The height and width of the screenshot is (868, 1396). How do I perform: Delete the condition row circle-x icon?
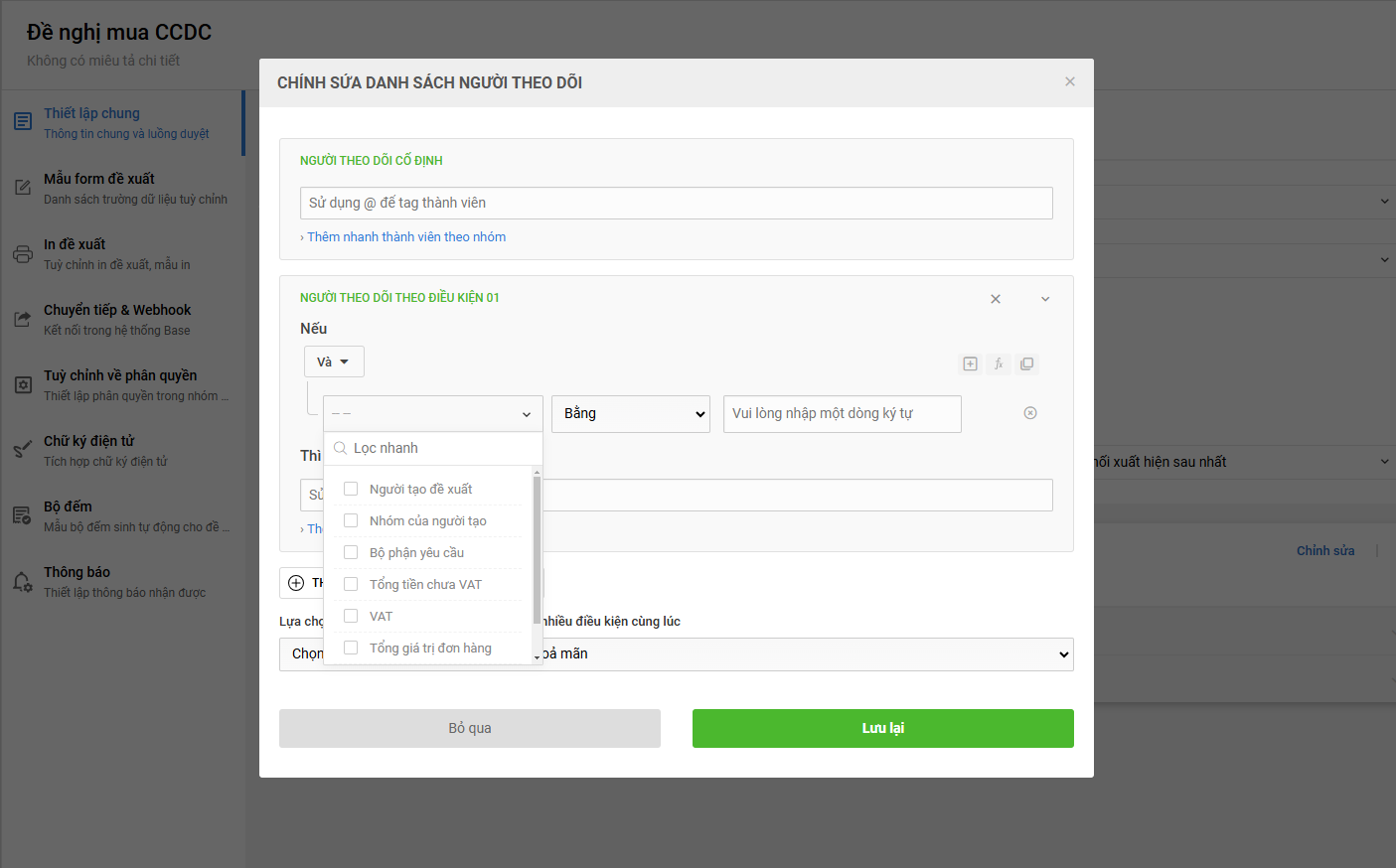[x=1030, y=413]
